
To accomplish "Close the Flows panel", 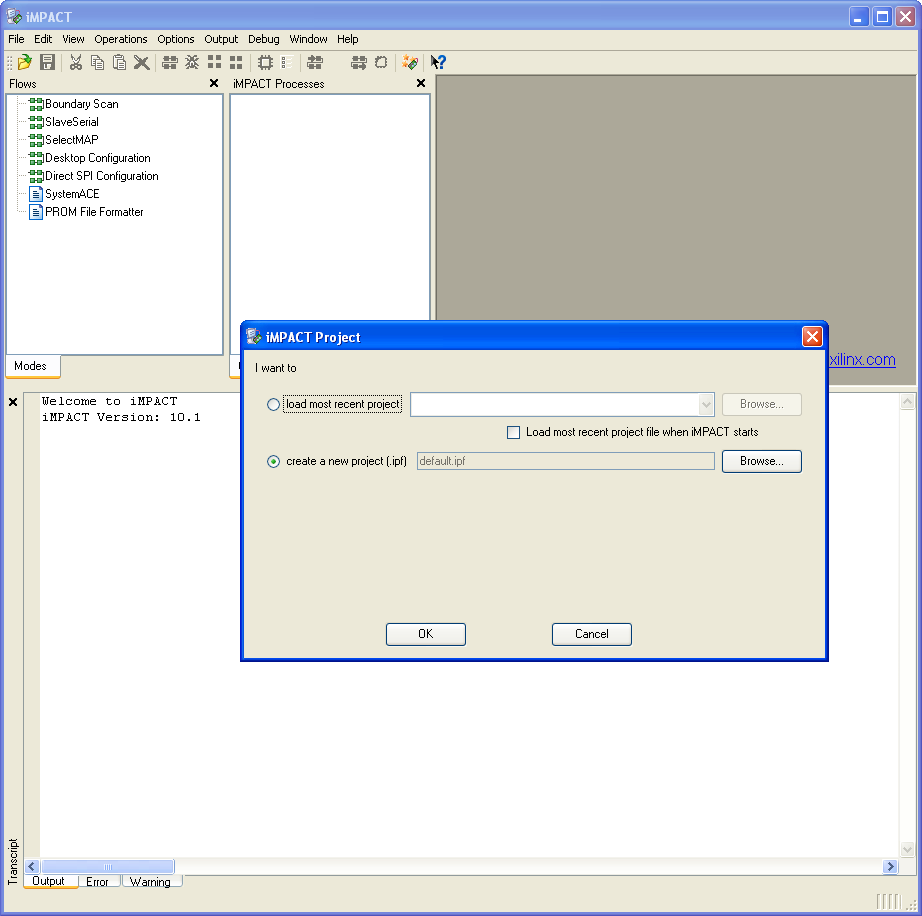I will (x=214, y=83).
